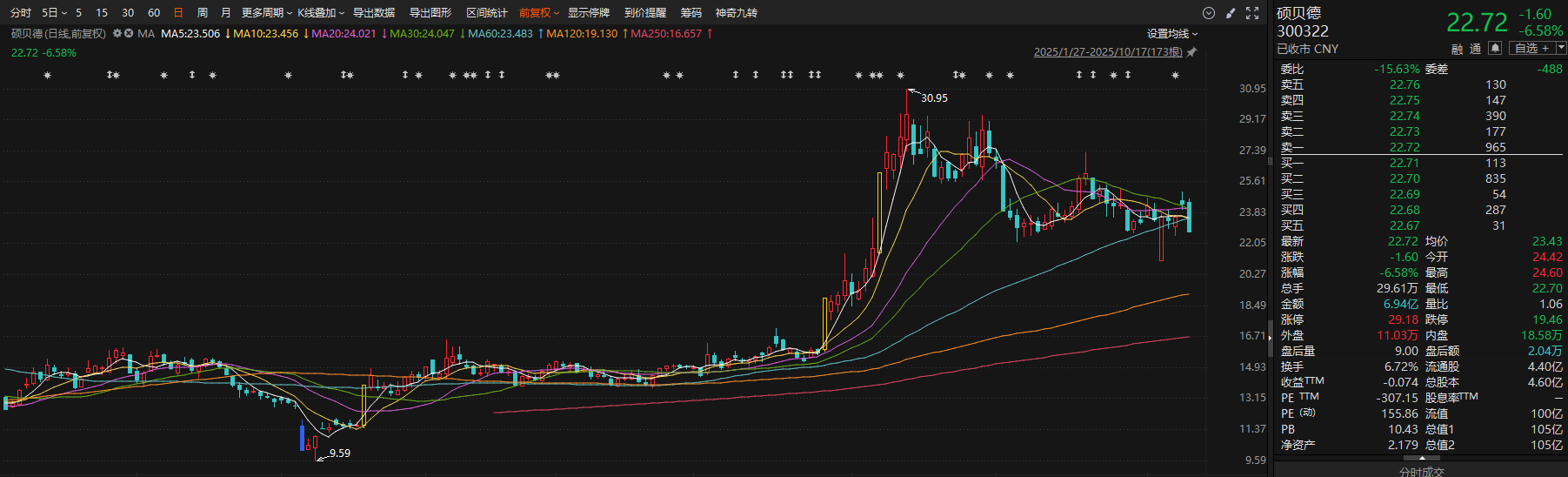
Task: Open the 设置均线 dropdown
Action: tap(1171, 34)
